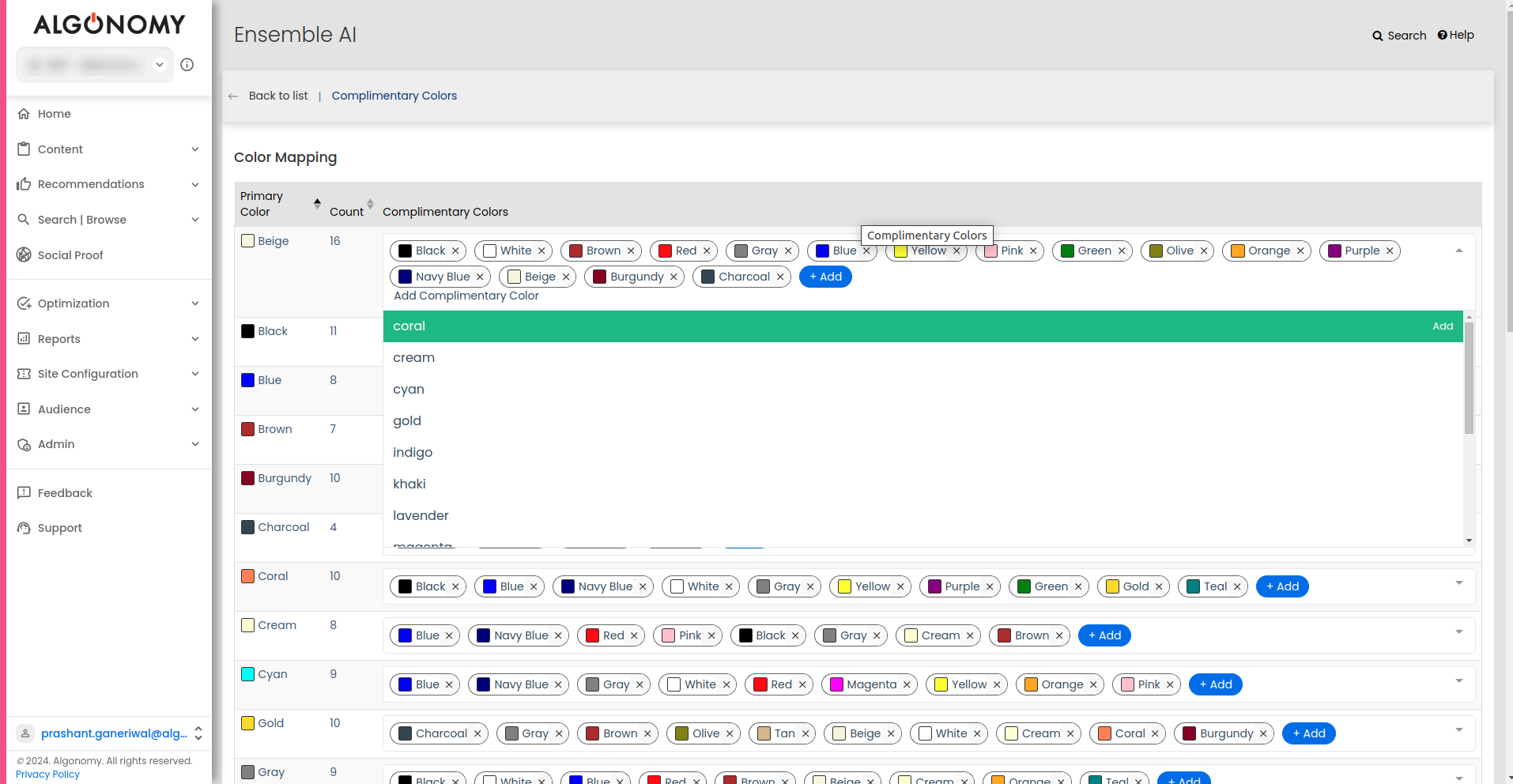The image size is (1513, 784).
Task: Remove Charcoal tag from Beige row
Action: point(780,277)
